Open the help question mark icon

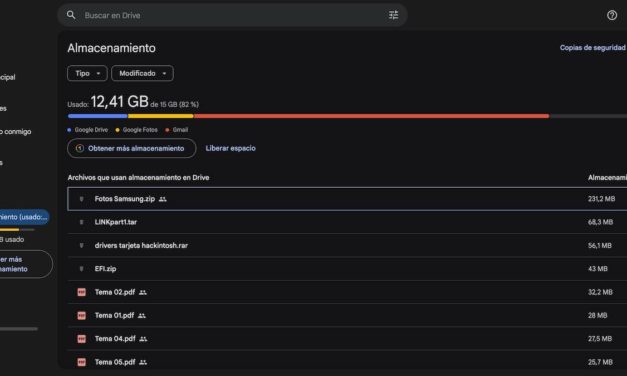pyautogui.click(x=612, y=15)
